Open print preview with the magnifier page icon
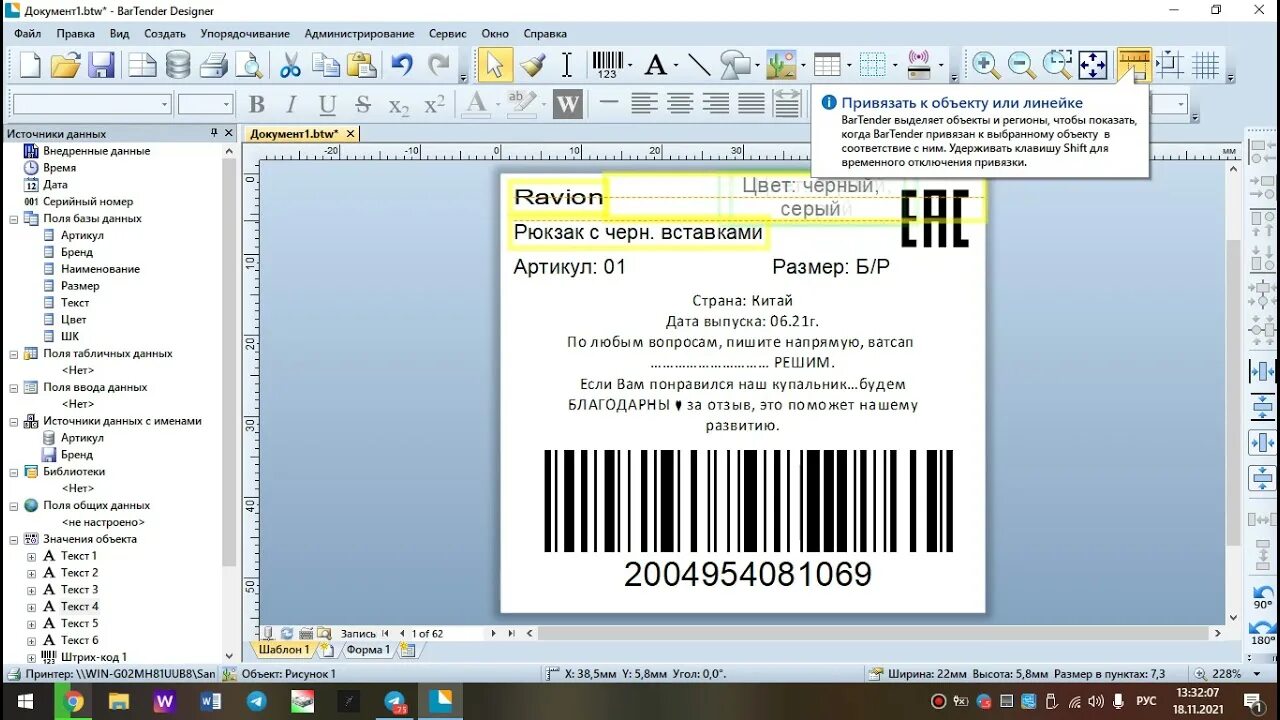Viewport: 1280px width, 720px height. coord(248,66)
